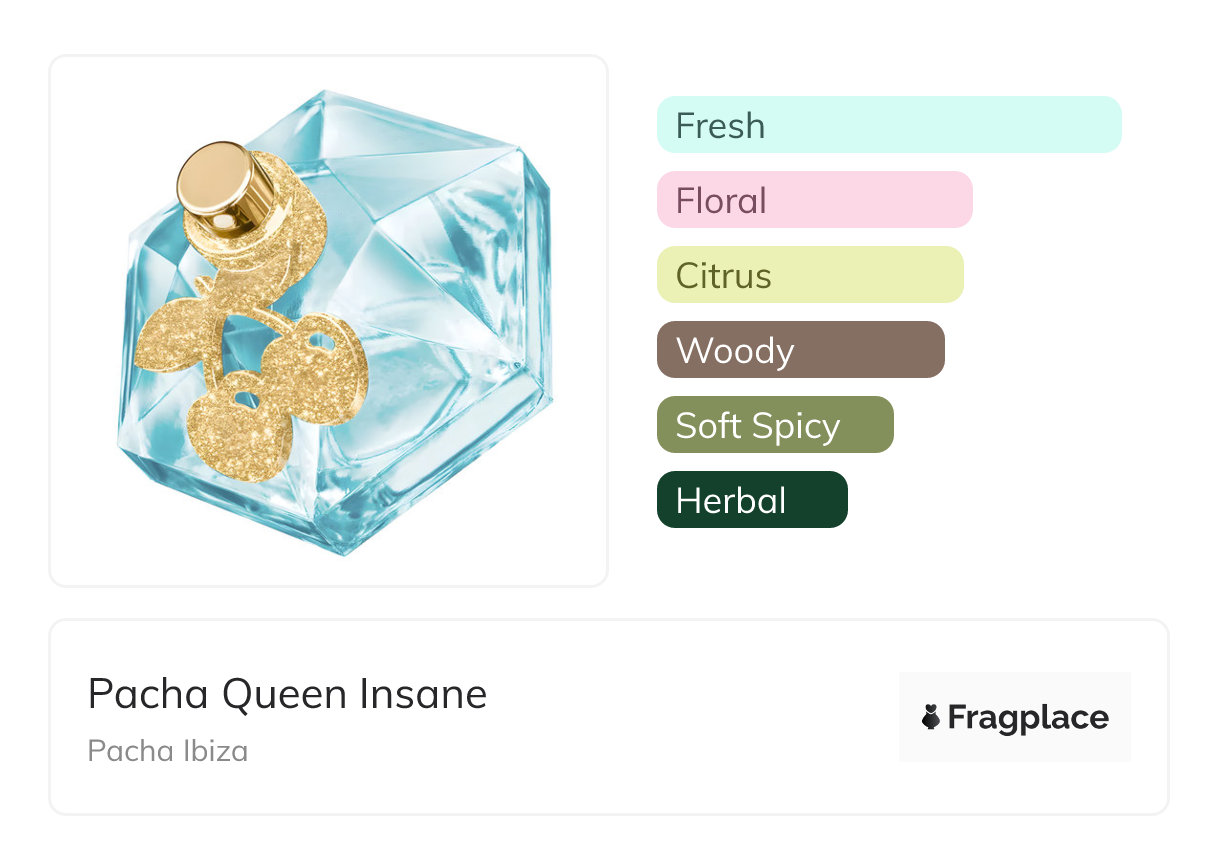The width and height of the screenshot is (1218, 864).
Task: Click the Pacha Queen Insane title
Action: (x=287, y=694)
